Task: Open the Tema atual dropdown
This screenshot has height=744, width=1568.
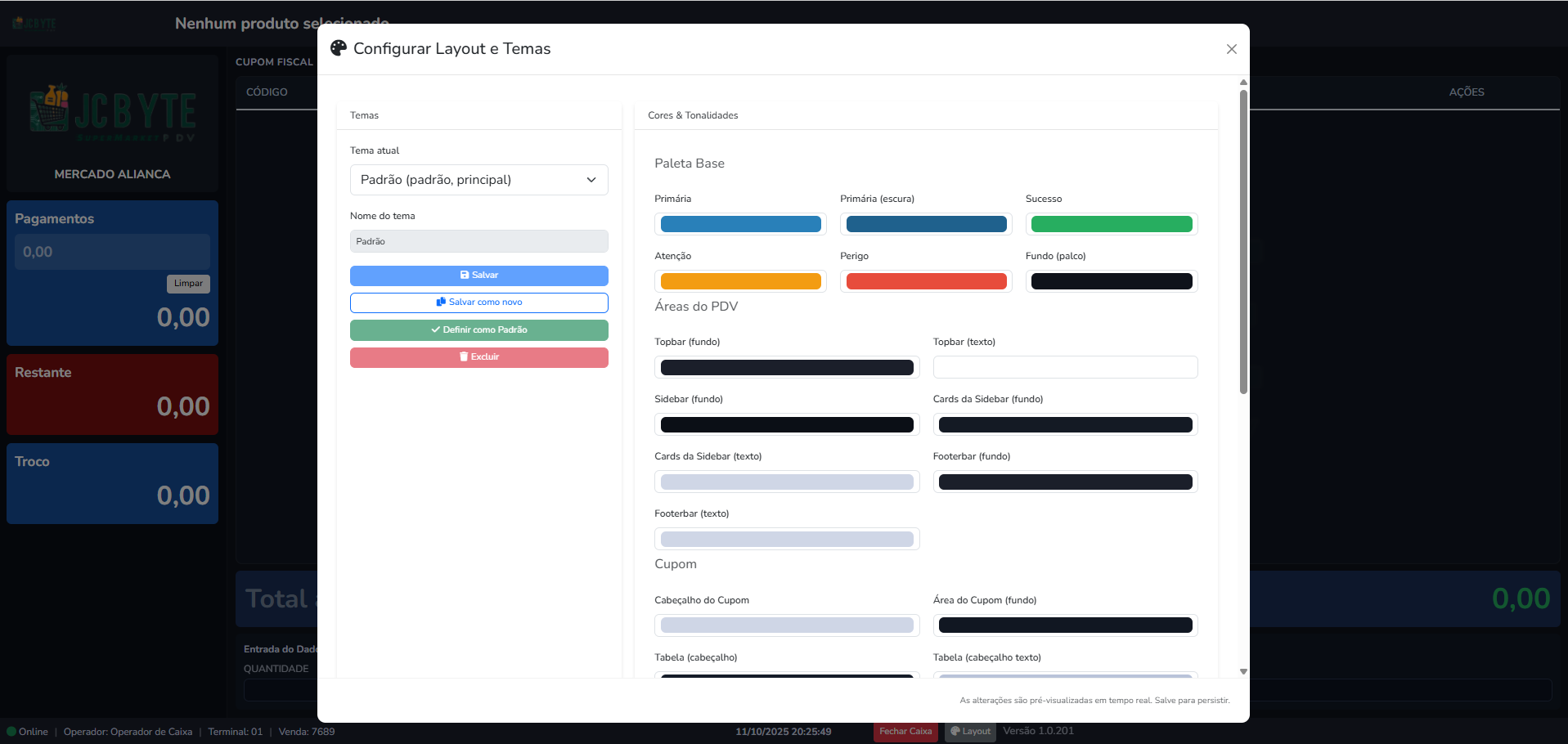Action: 478,180
